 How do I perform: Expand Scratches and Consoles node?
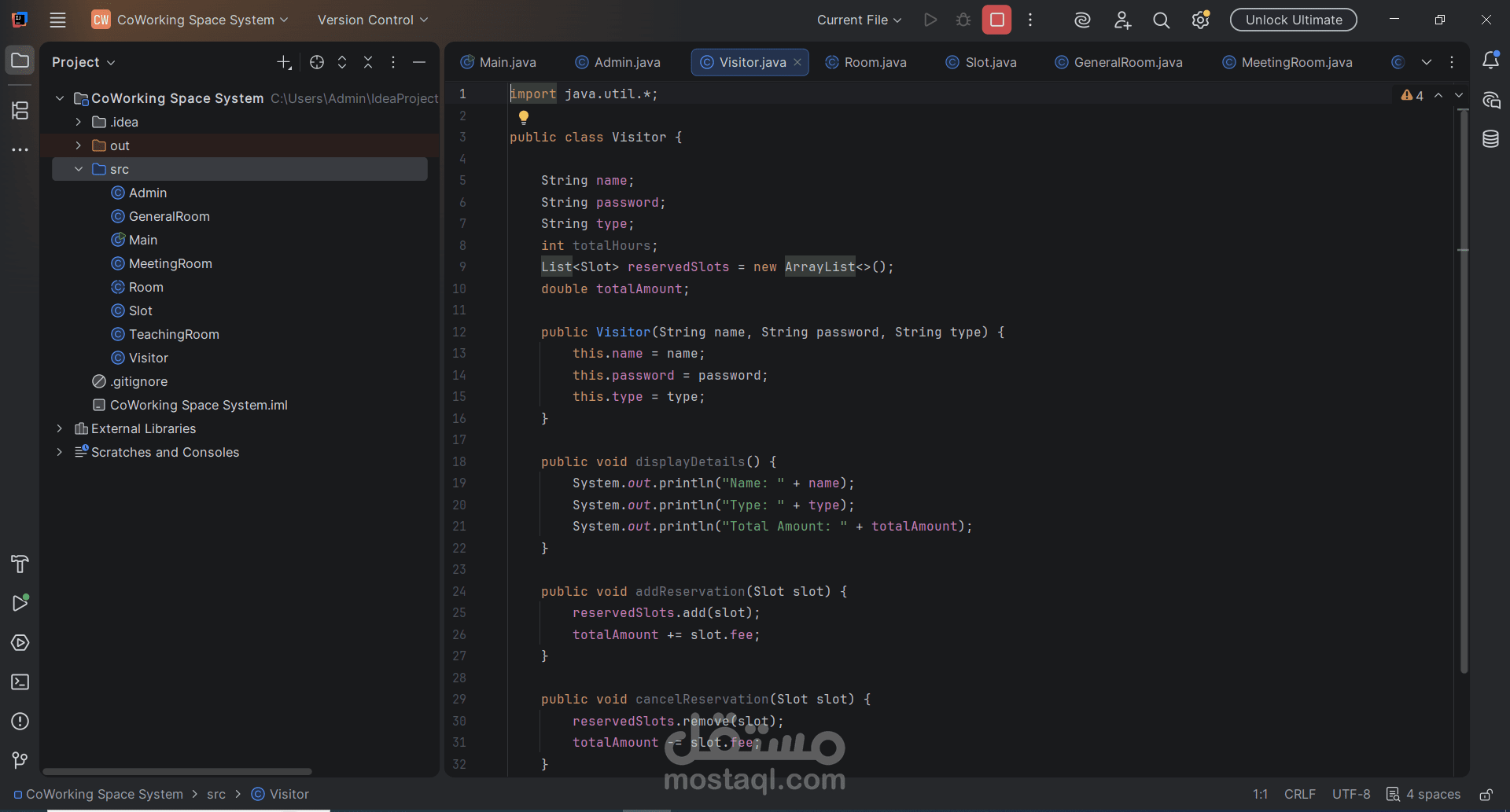(x=60, y=452)
